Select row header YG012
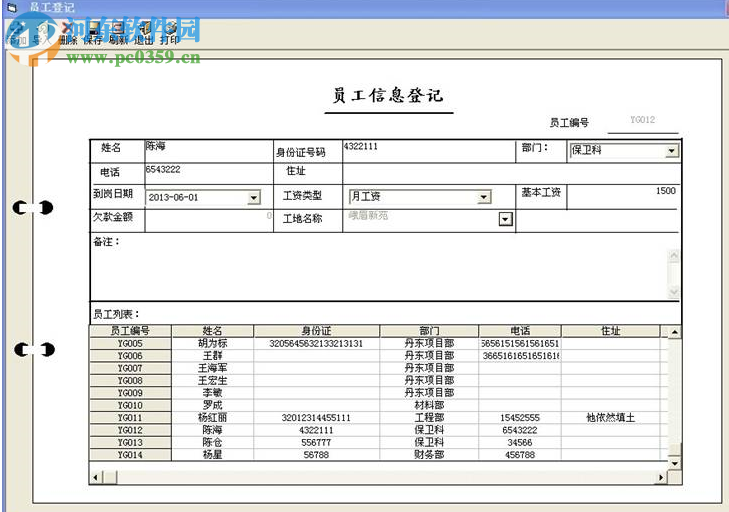 click(x=130, y=430)
